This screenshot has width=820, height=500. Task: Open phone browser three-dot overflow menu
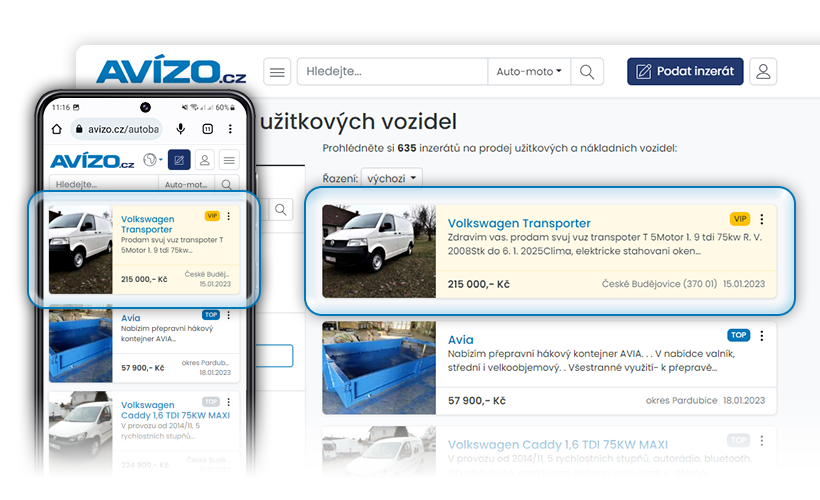(230, 129)
